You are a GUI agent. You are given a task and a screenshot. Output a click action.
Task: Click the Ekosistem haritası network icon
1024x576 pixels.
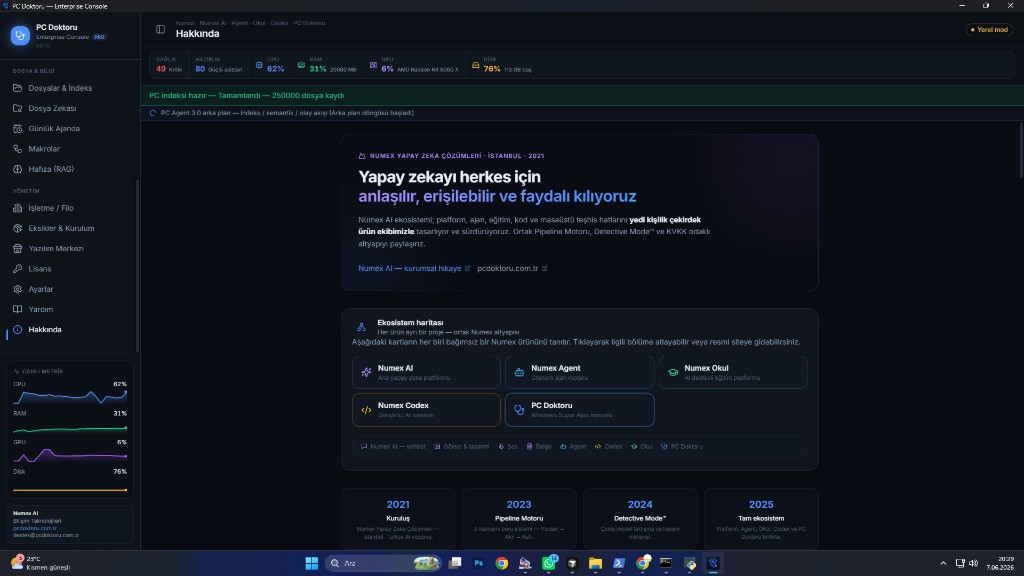pos(361,327)
